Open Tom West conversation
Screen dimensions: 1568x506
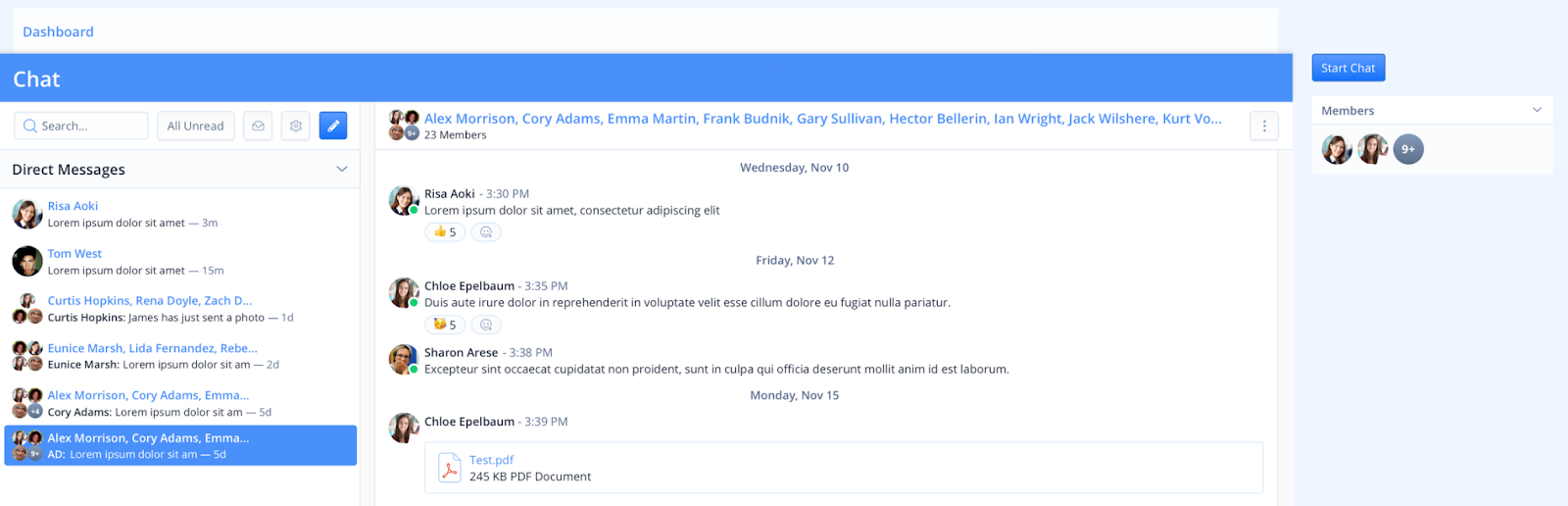pos(181,262)
